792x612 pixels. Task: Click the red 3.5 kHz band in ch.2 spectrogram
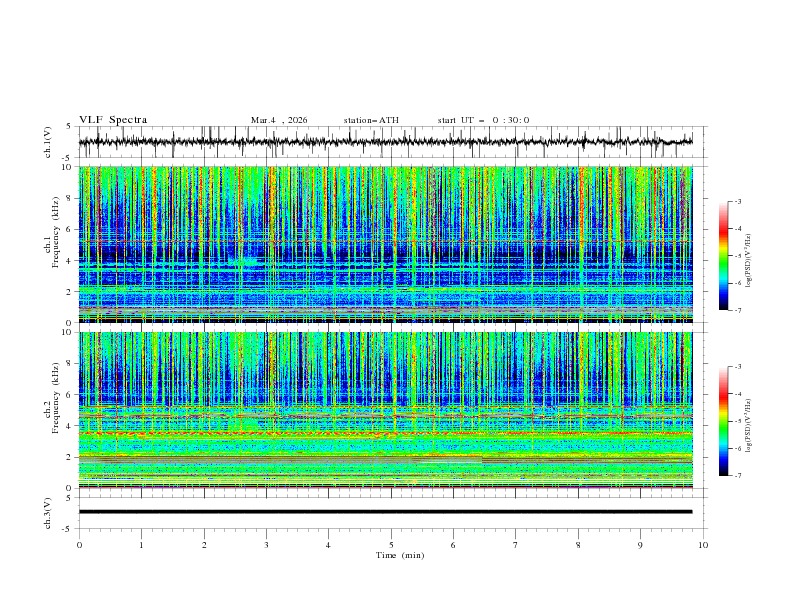click(386, 434)
